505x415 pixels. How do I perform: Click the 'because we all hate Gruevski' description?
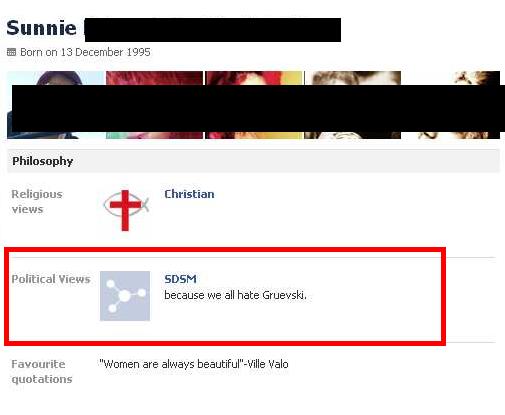click(x=235, y=295)
